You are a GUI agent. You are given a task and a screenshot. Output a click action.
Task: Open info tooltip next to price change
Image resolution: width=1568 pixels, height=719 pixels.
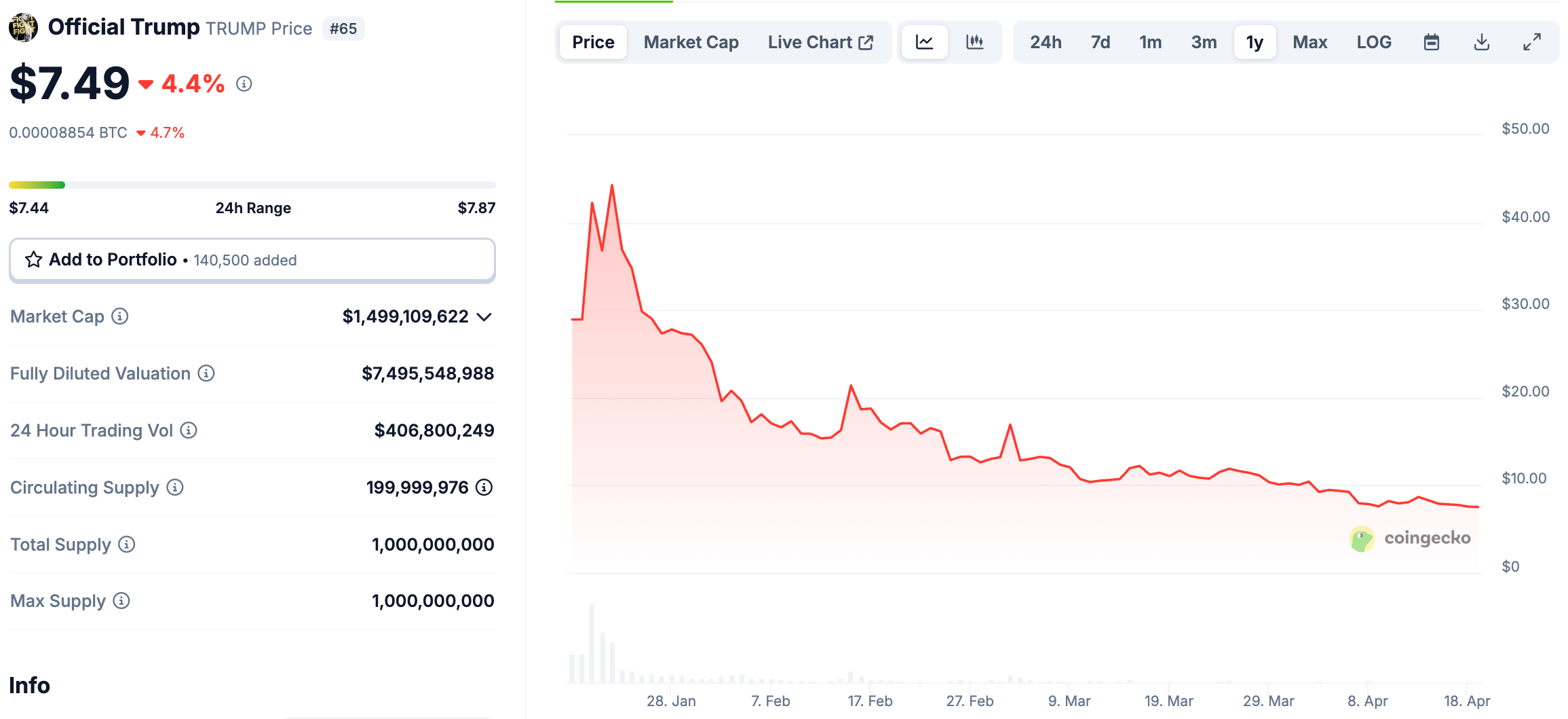(x=244, y=84)
